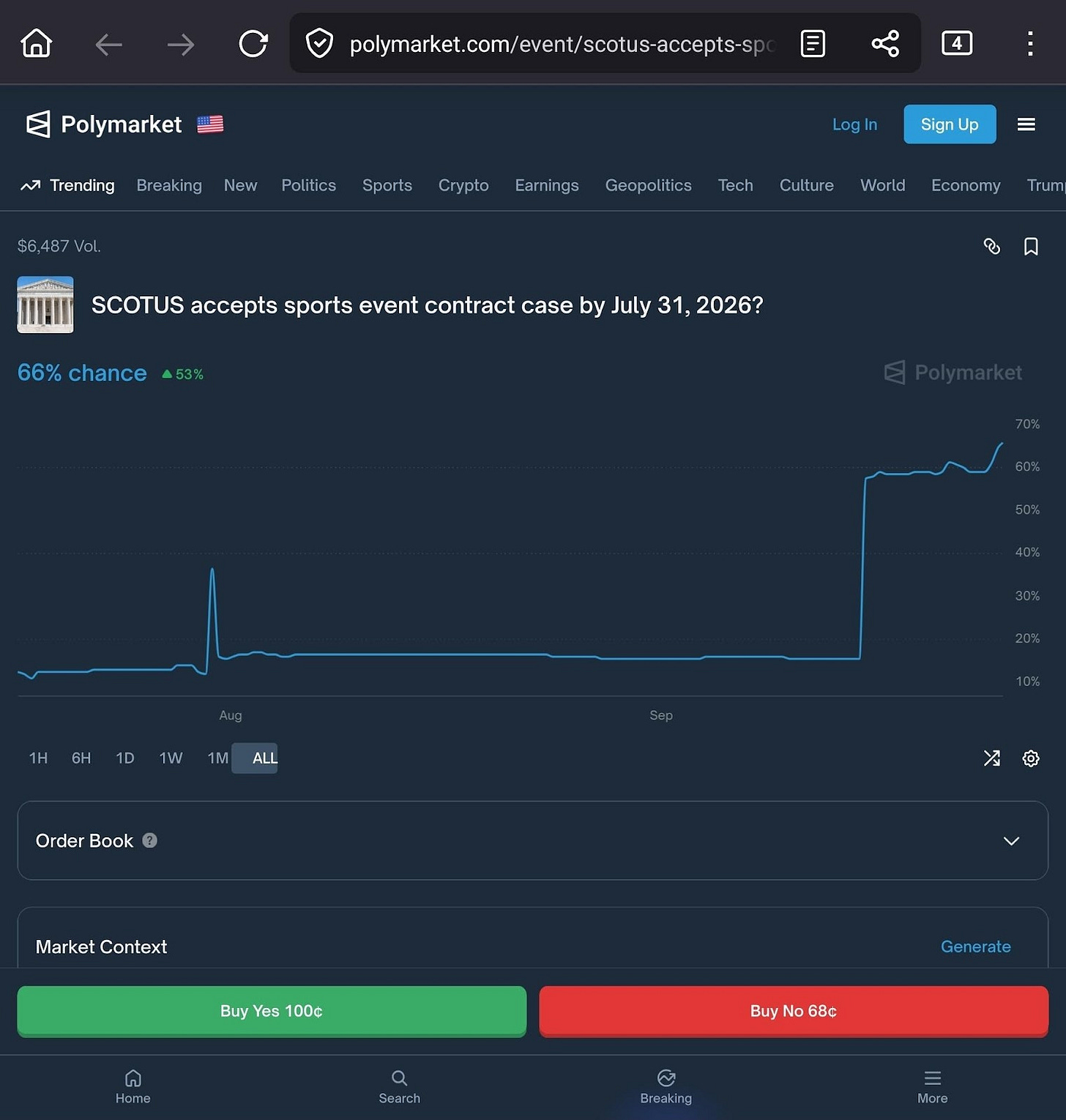Image resolution: width=1066 pixels, height=1120 pixels.
Task: Click the chart shuffle/compare icon
Action: pyautogui.click(x=991, y=758)
